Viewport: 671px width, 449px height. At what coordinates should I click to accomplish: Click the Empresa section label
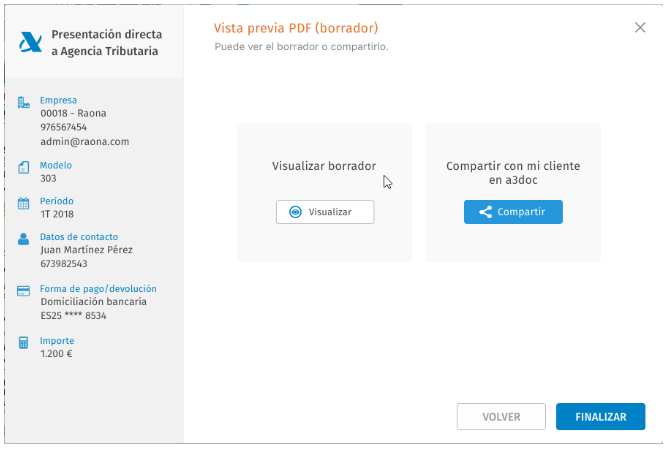coord(58,100)
